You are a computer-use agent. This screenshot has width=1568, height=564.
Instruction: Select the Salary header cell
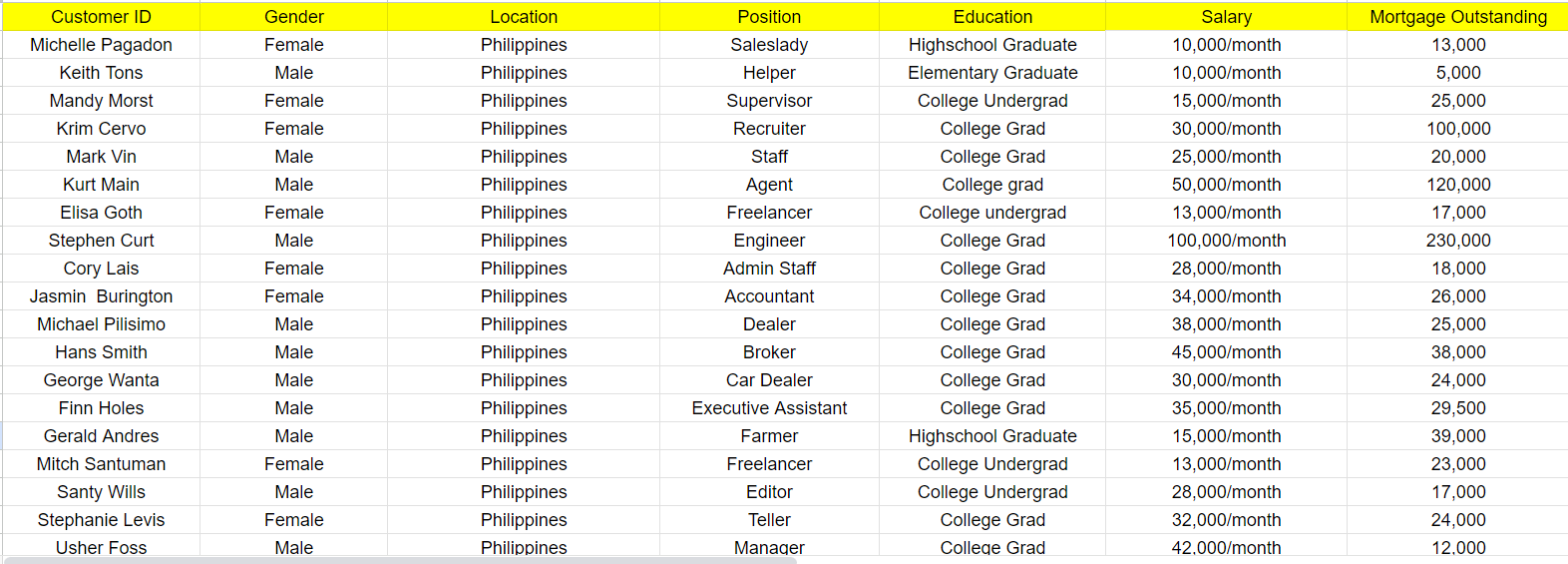coord(1226,17)
